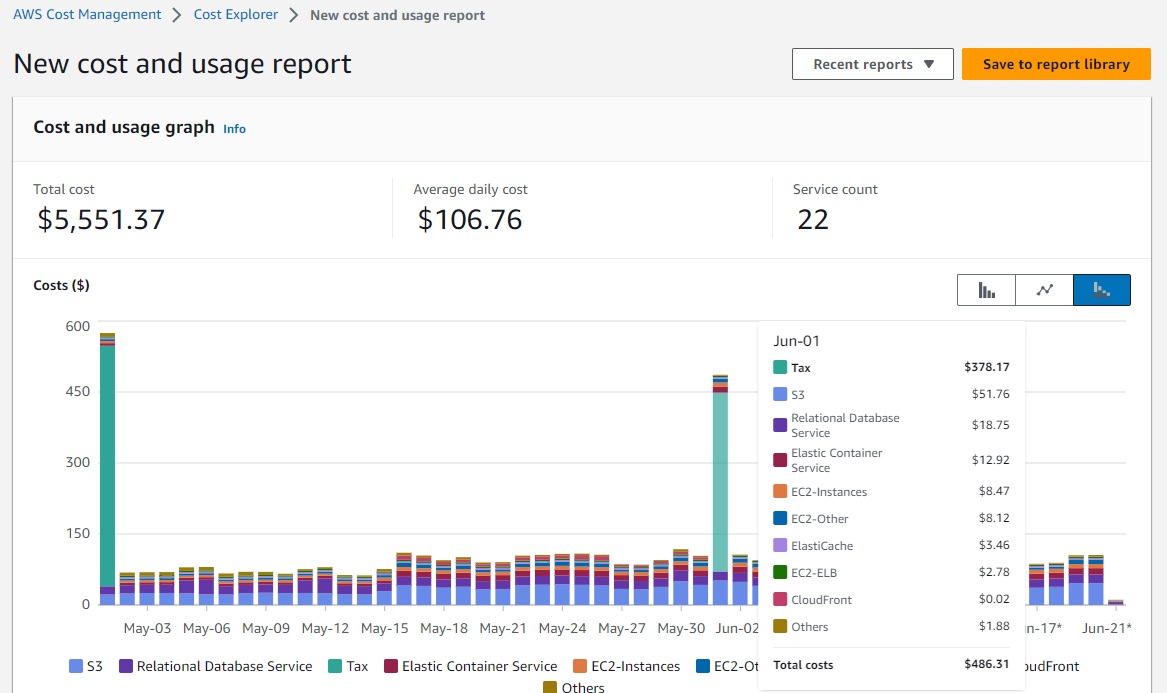The height and width of the screenshot is (693, 1167).
Task: Click New cost and usage report breadcrumb
Action: 397,15
